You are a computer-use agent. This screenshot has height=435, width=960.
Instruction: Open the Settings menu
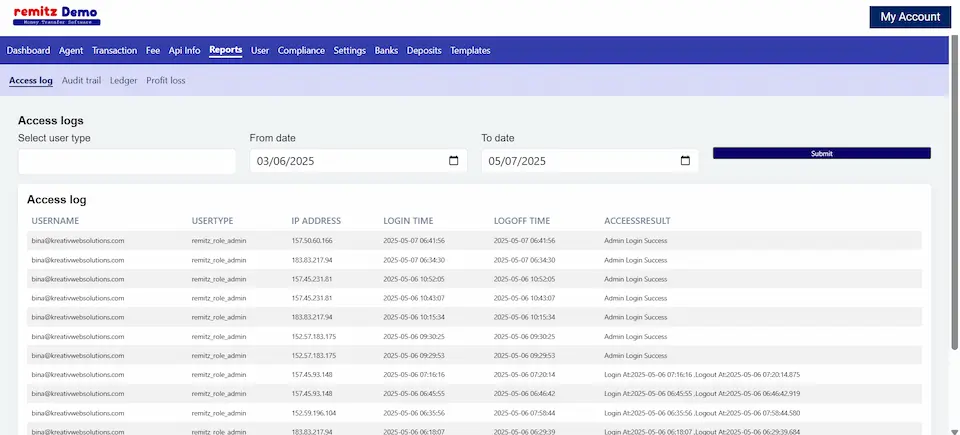(x=350, y=50)
